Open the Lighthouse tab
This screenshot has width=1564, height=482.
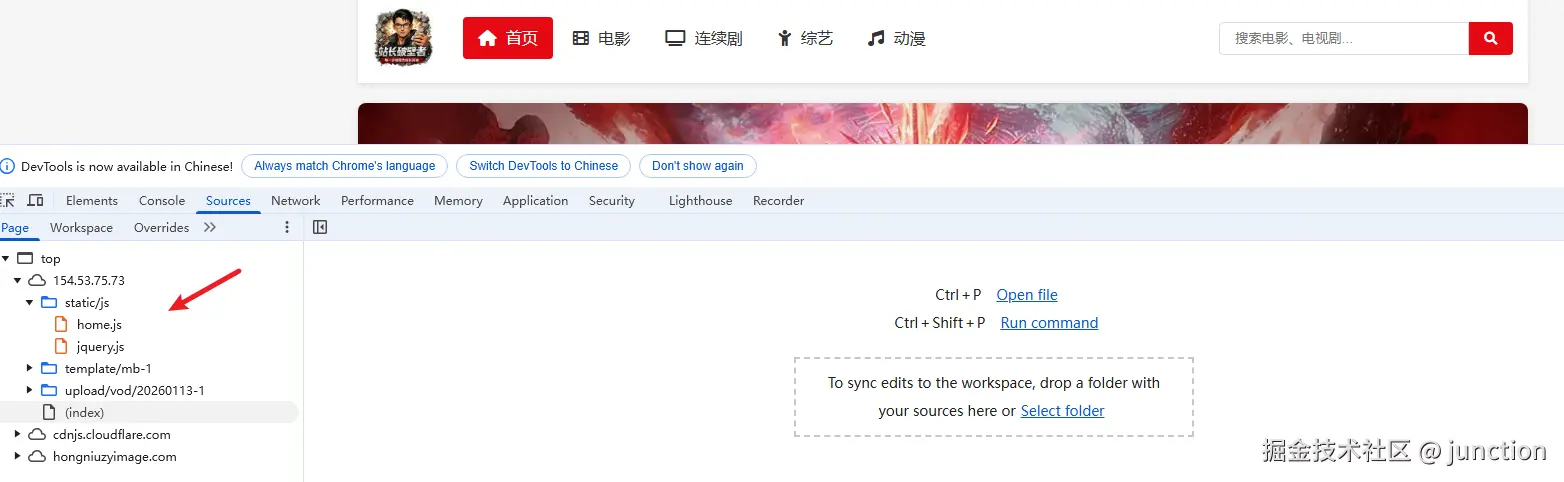[x=700, y=200]
